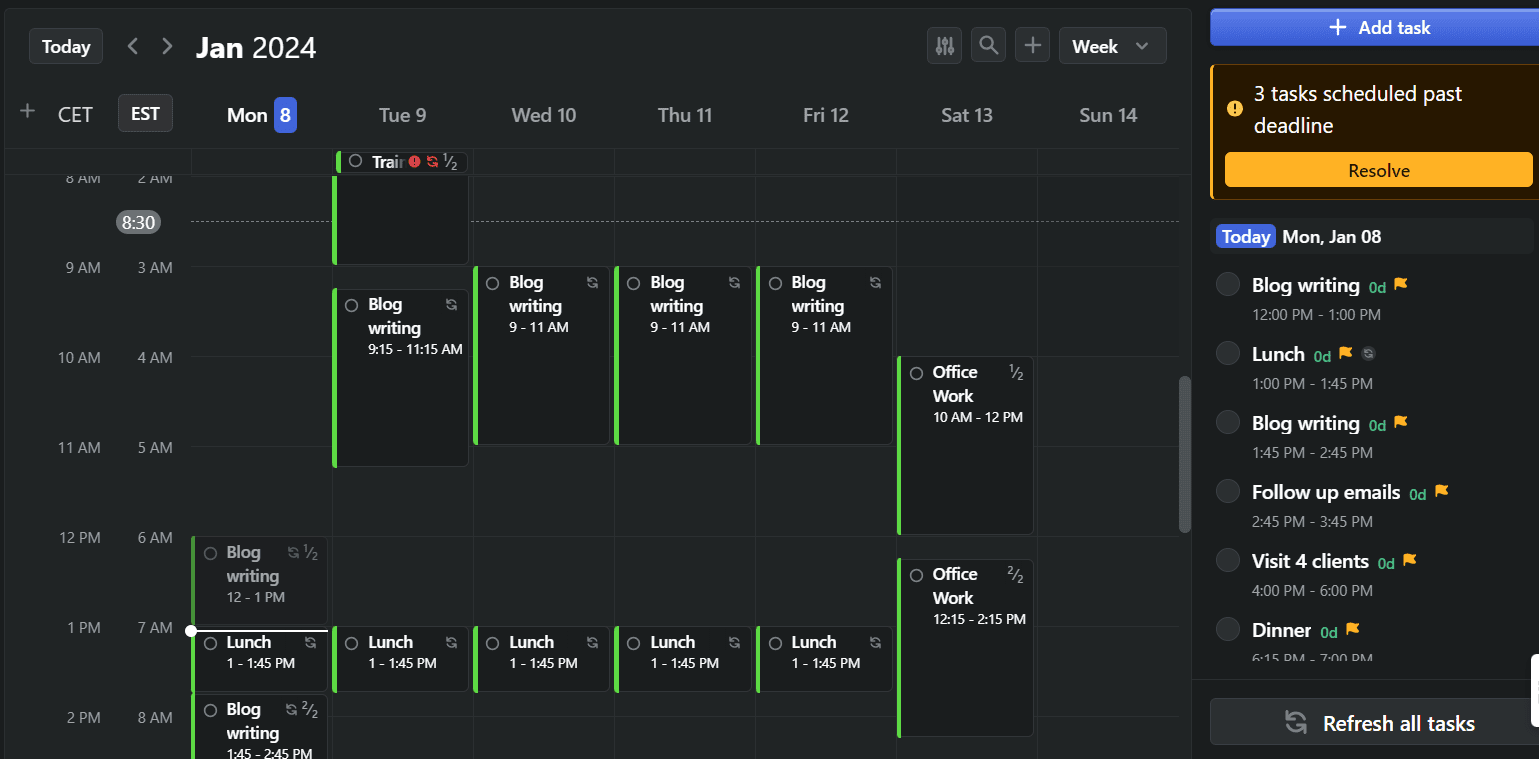This screenshot has height=759, width=1539.
Task: Mark Follow up emails task complete
Action: tap(1228, 492)
